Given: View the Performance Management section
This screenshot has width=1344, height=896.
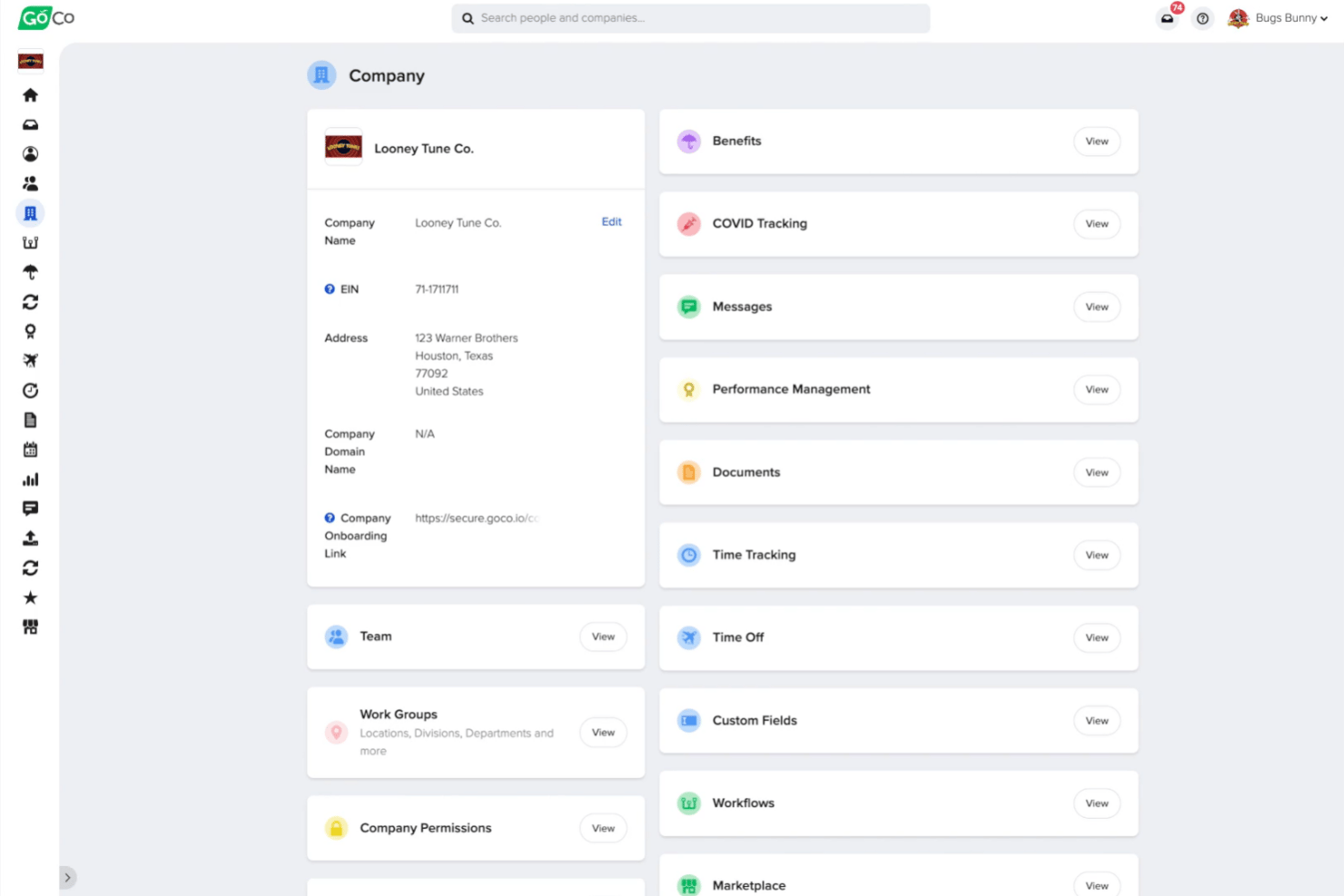Looking at the screenshot, I should click(x=1097, y=389).
